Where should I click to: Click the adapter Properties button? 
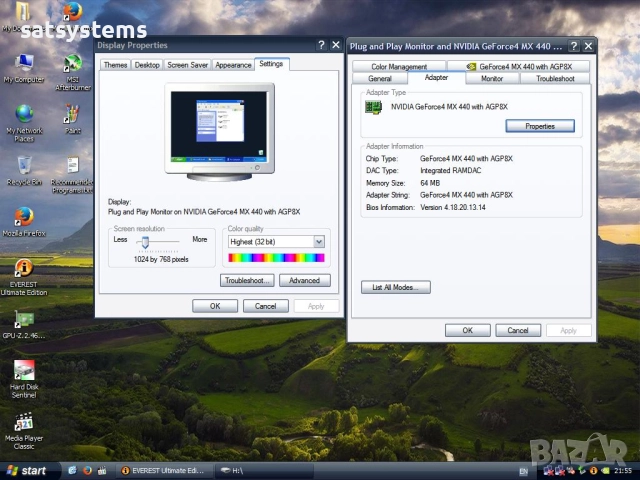[x=540, y=126]
